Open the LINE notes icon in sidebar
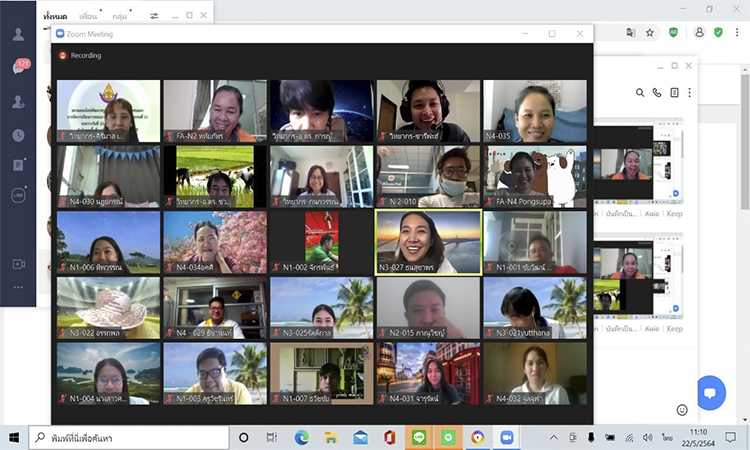 click(x=18, y=165)
